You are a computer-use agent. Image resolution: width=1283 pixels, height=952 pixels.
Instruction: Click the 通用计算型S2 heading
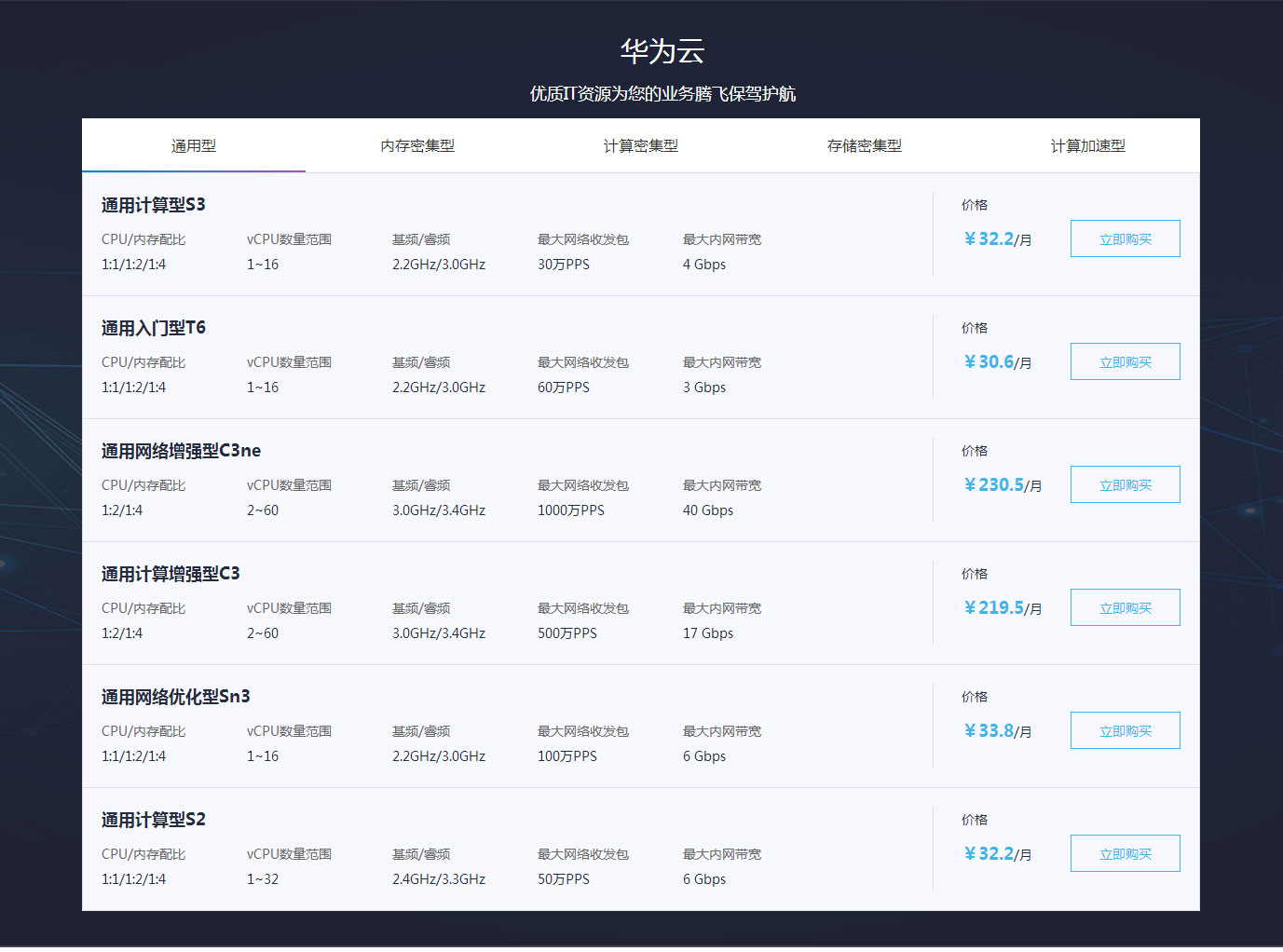tap(154, 820)
